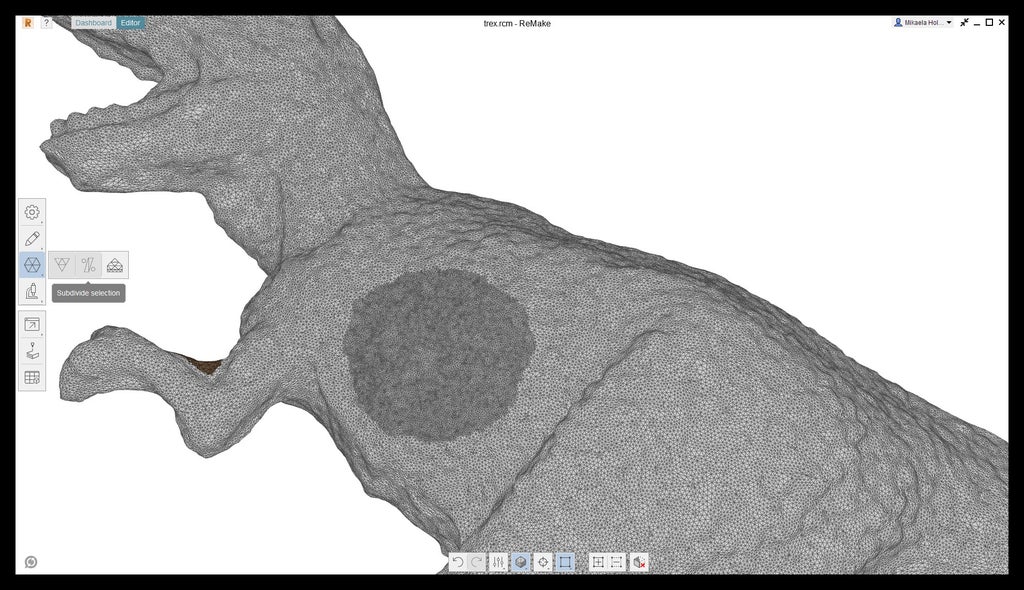Screen dimensions: 1024x590
Task: Click the shrink selection minus icon
Action: tap(616, 562)
